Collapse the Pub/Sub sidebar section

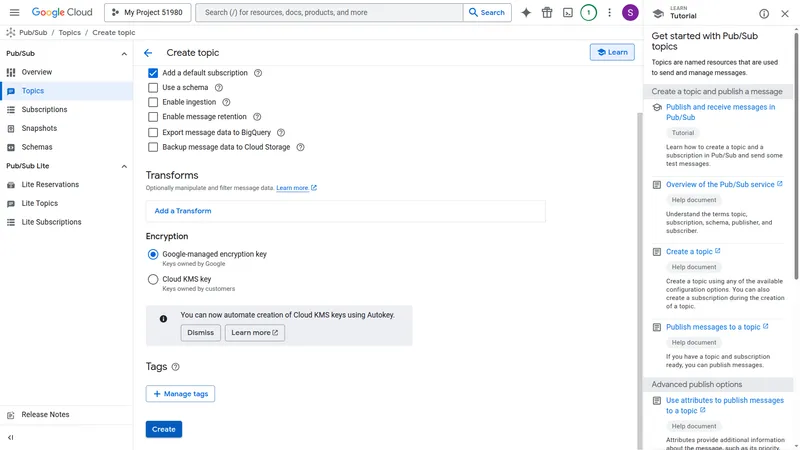coord(124,54)
